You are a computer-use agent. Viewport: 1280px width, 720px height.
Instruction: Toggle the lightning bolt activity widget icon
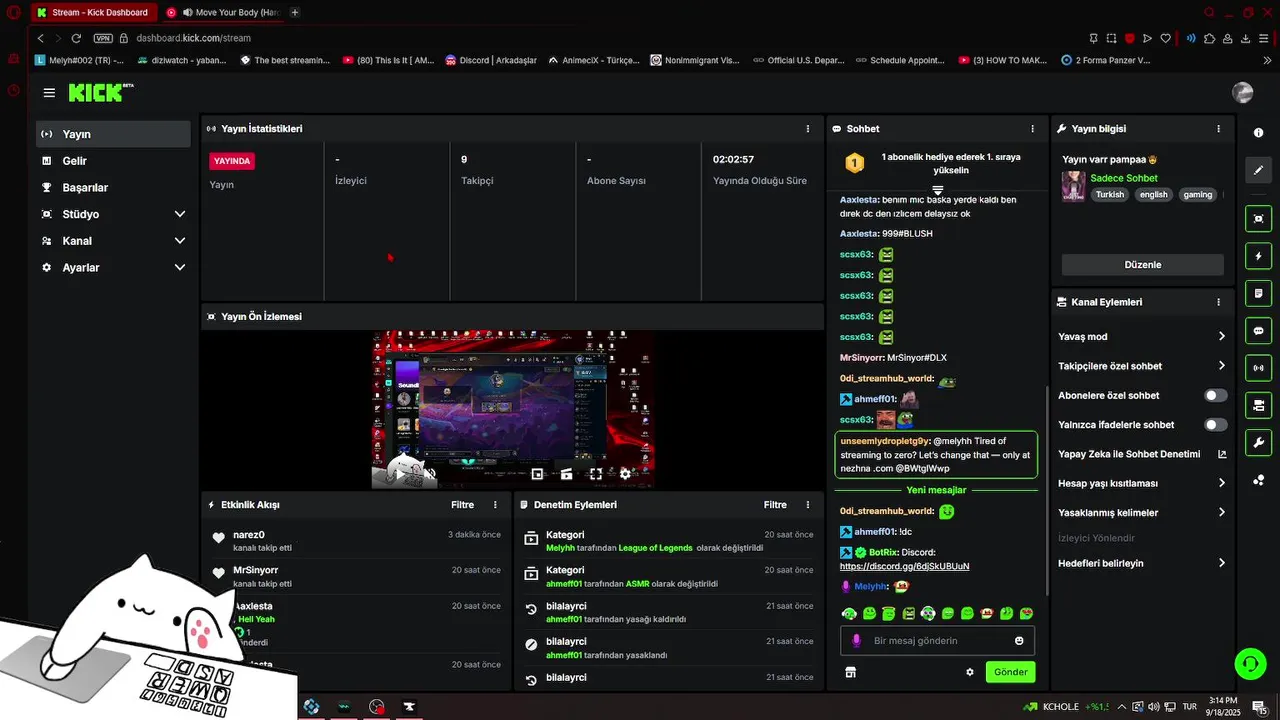pyautogui.click(x=1258, y=256)
